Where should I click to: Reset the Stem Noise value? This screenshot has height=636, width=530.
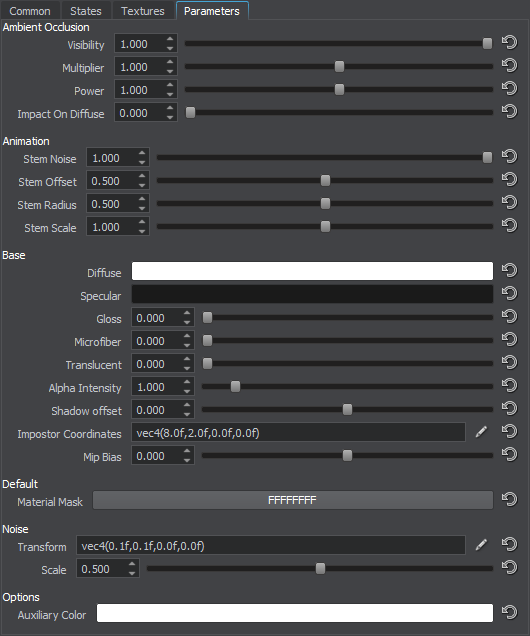[509, 156]
